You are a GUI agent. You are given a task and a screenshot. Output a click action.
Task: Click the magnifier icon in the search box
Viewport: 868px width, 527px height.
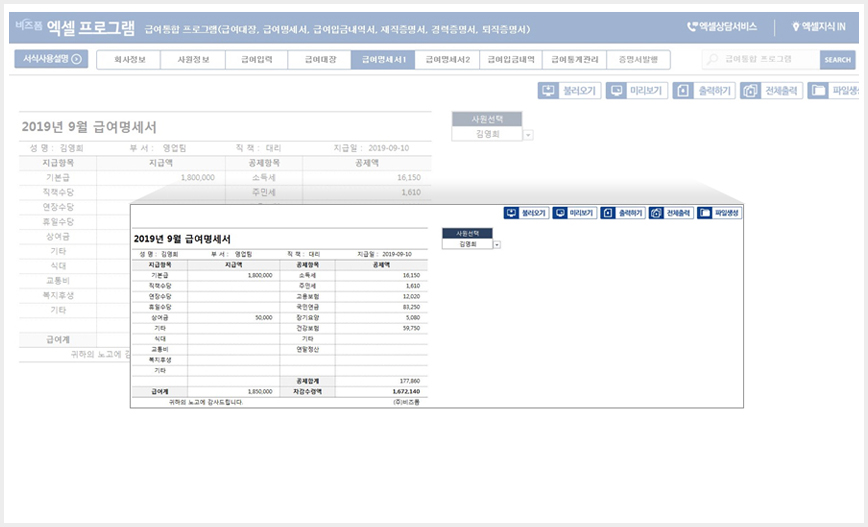[713, 59]
